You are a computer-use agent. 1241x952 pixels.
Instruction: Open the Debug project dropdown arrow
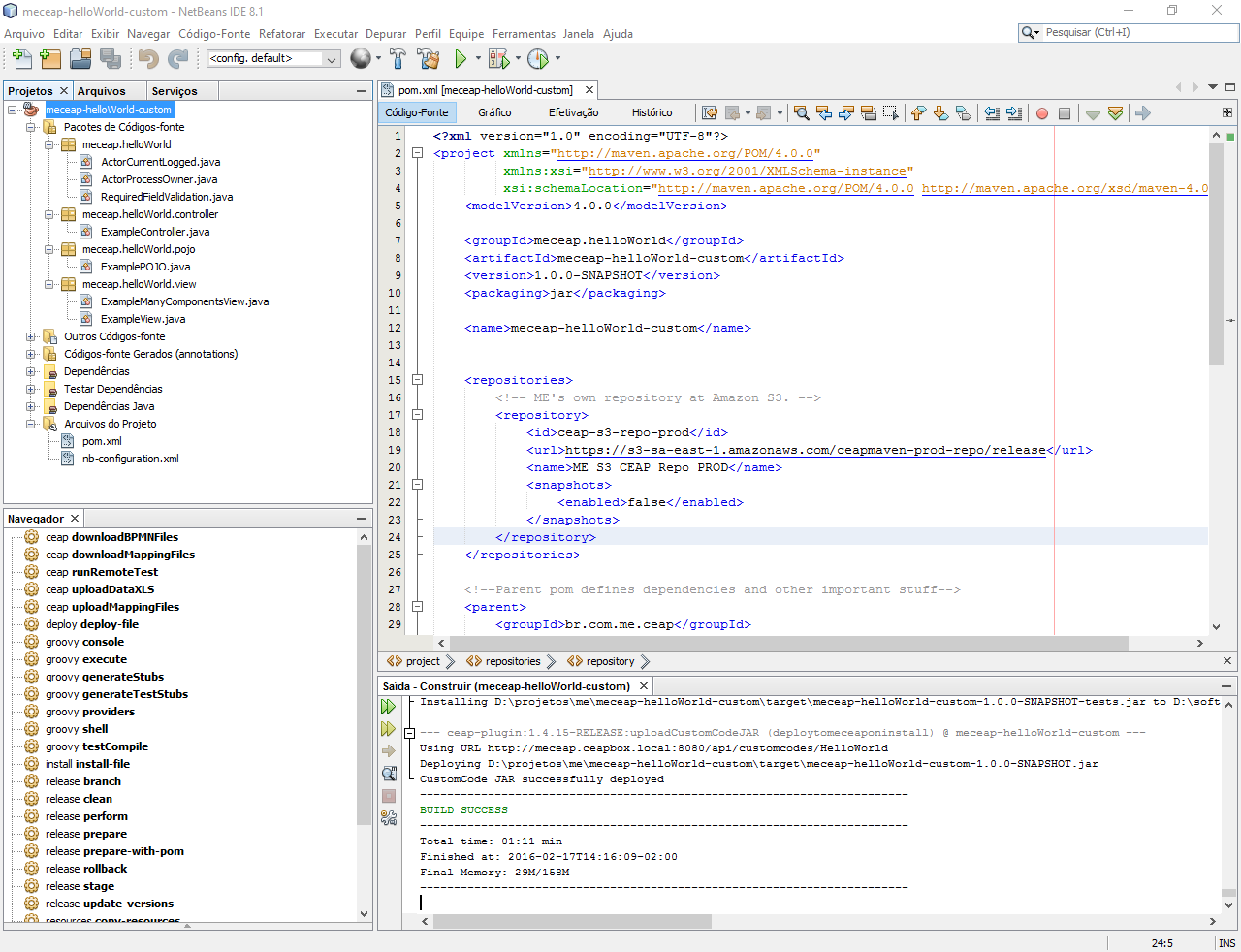pyautogui.click(x=518, y=59)
